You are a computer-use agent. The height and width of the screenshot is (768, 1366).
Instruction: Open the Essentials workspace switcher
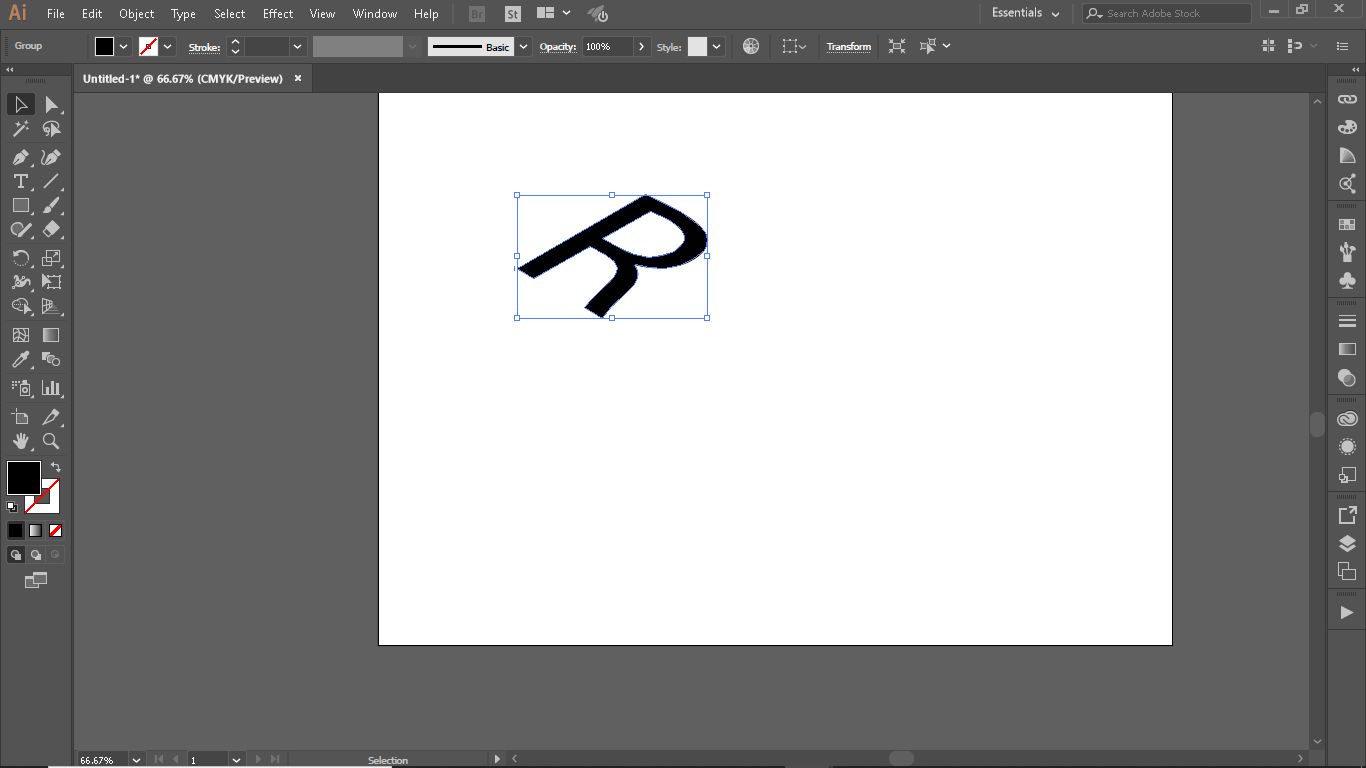pyautogui.click(x=1026, y=13)
